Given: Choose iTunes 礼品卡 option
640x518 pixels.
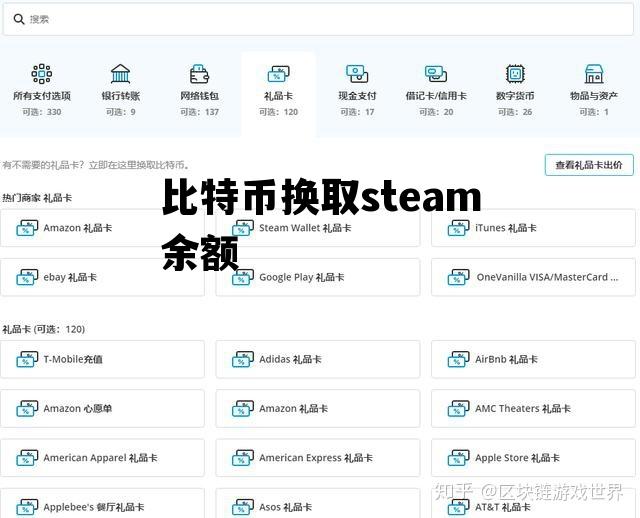Looking at the screenshot, I should [x=533, y=228].
